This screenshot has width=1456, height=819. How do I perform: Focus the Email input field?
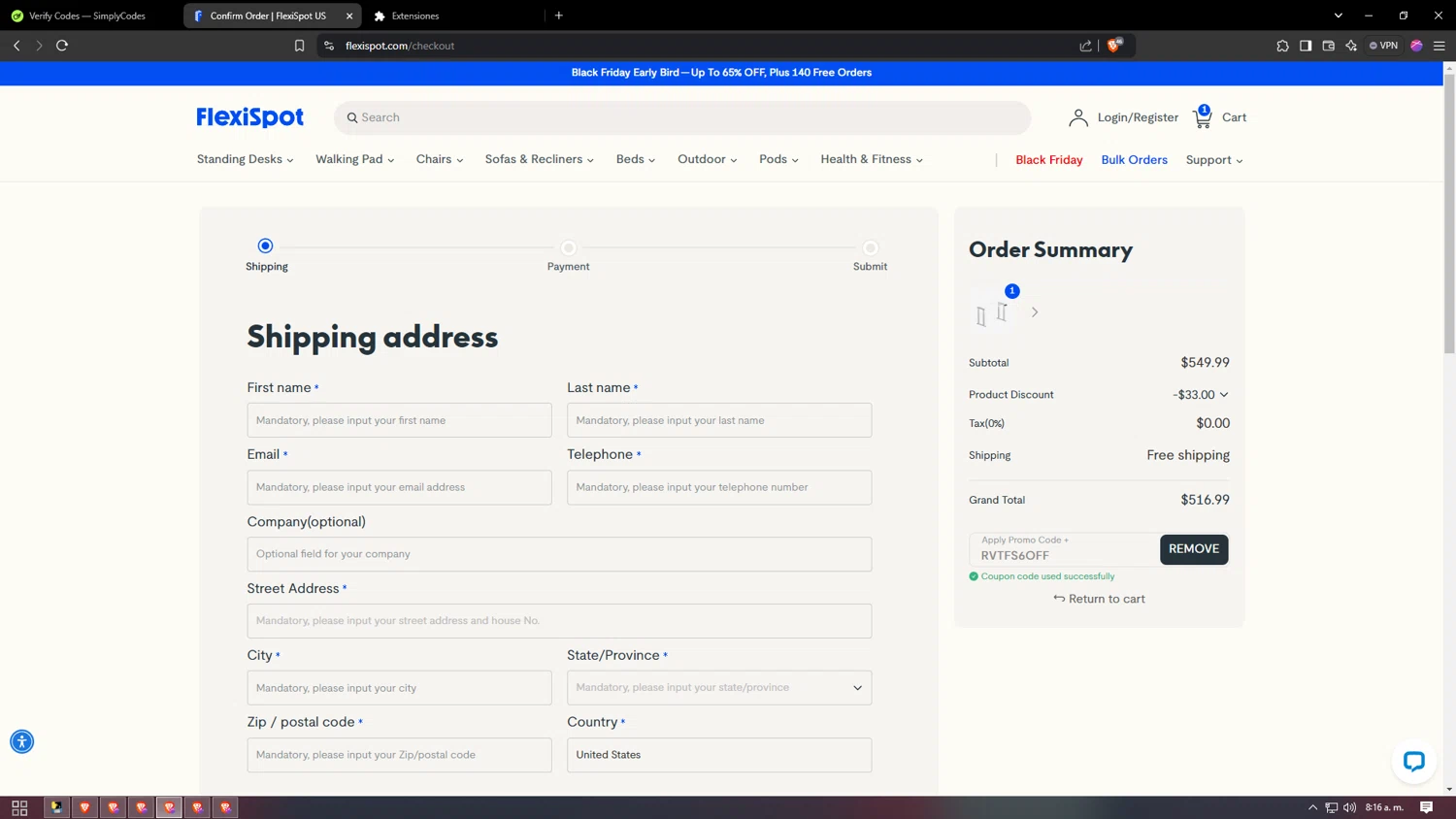point(399,487)
